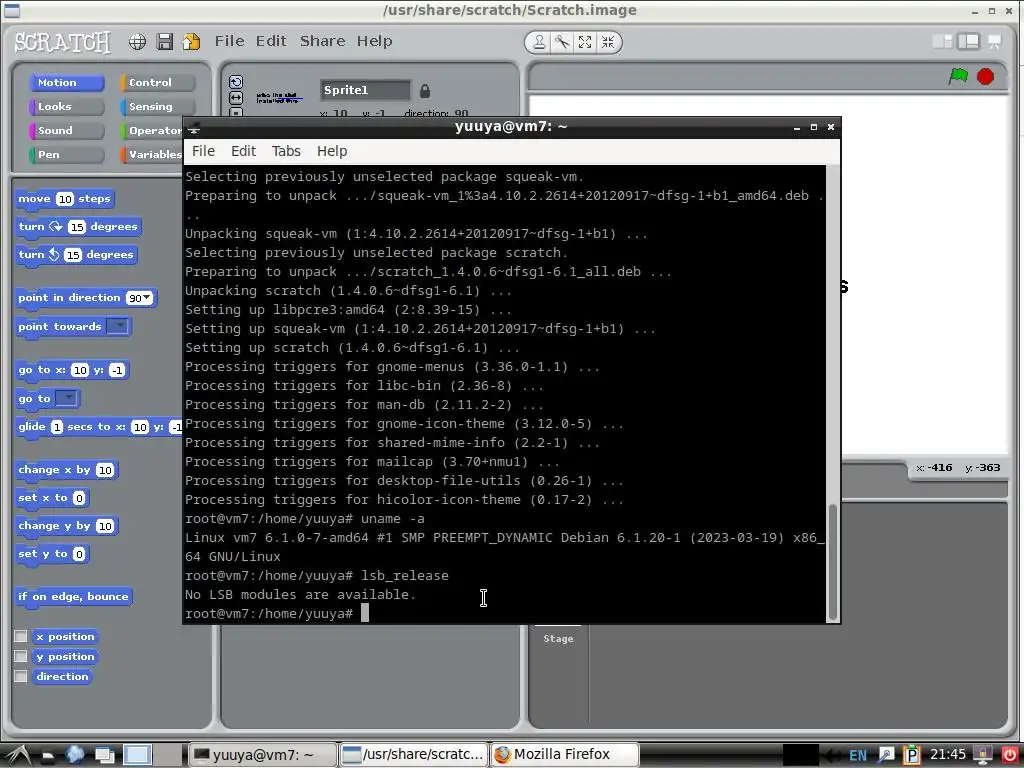This screenshot has height=768, width=1024.
Task: Open the Scratch Share menu
Action: tap(323, 41)
